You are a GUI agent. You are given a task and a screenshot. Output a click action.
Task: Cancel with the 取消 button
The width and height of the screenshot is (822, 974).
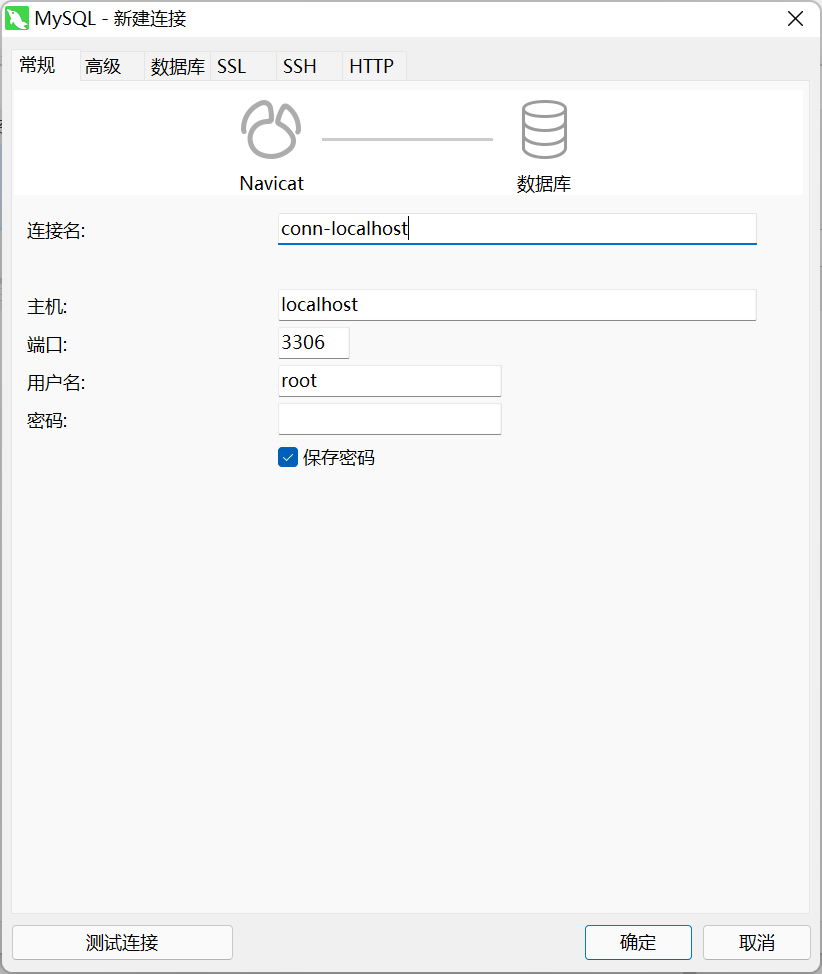pos(757,942)
